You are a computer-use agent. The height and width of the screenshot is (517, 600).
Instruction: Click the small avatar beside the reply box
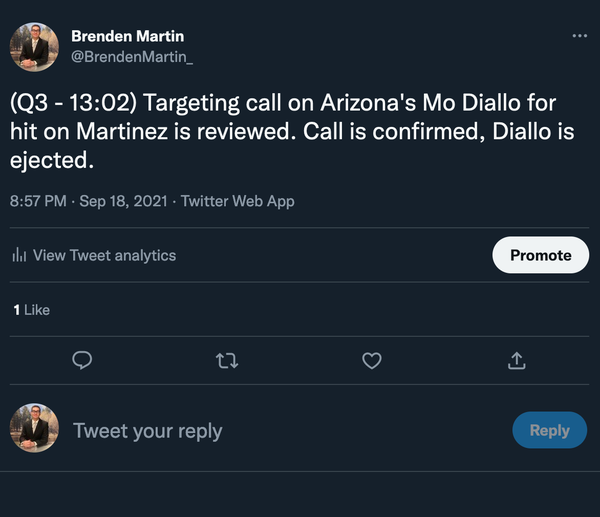pos(34,430)
